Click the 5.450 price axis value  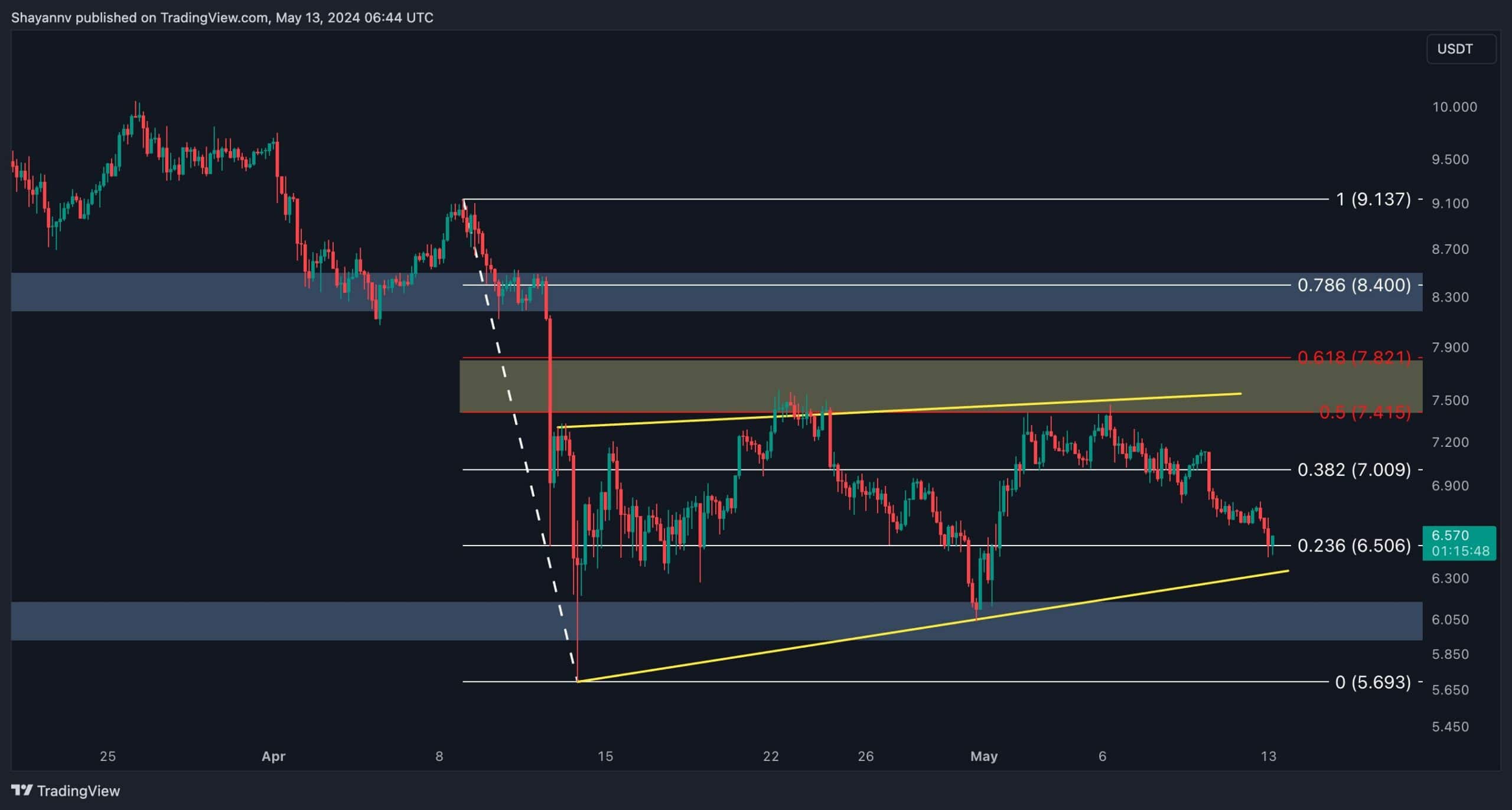click(x=1450, y=727)
